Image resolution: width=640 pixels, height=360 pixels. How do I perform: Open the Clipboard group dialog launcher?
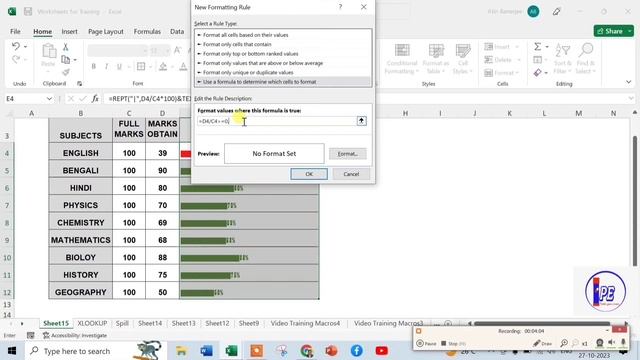click(79, 84)
